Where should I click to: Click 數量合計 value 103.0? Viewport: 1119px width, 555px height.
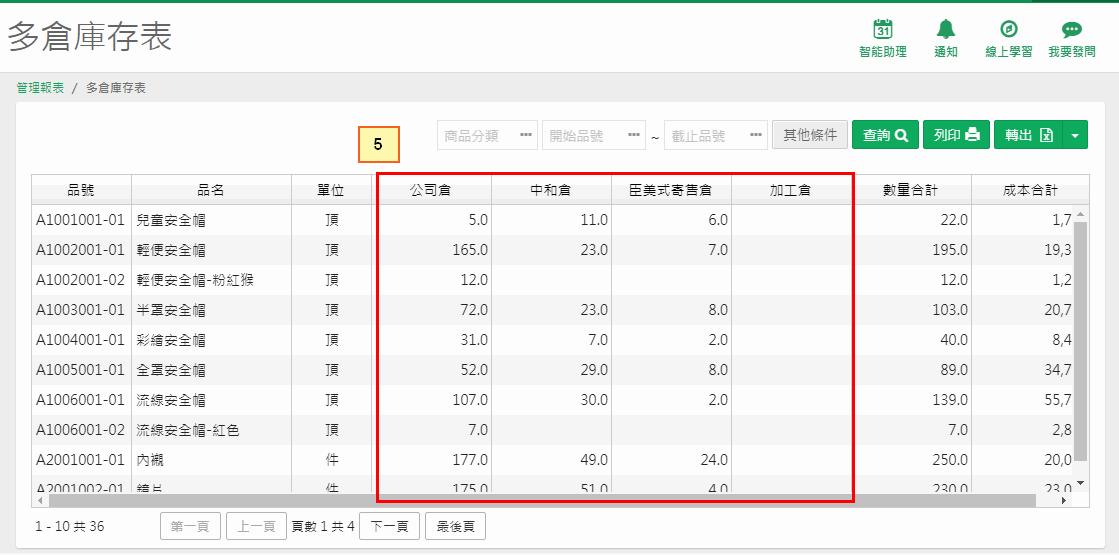tap(950, 310)
